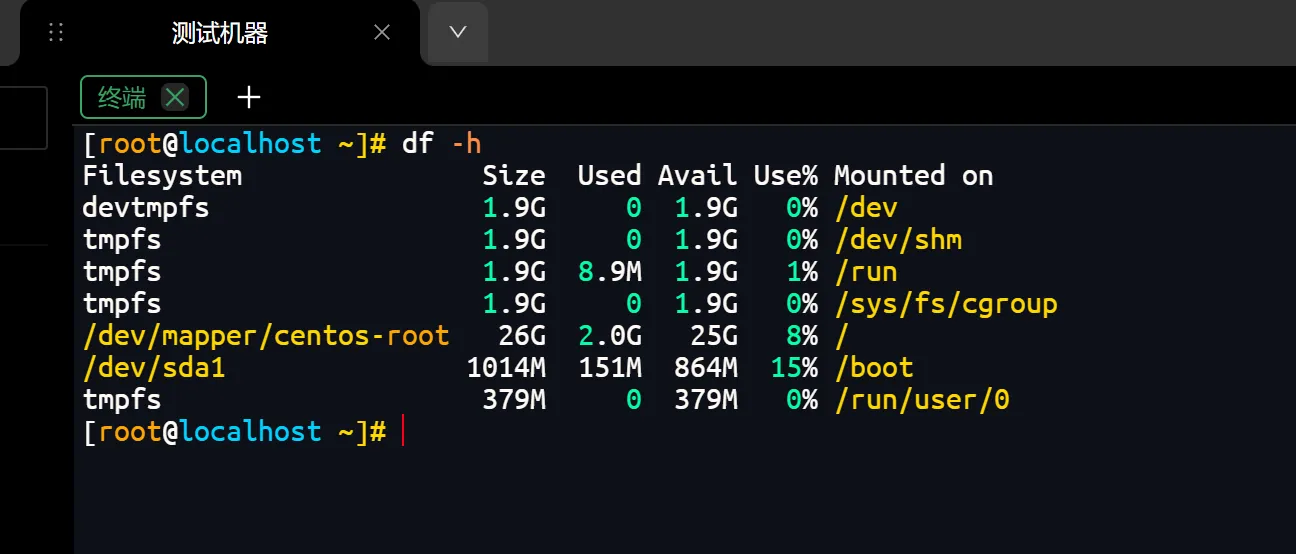Add a new terminal with plus icon
Image resolution: width=1296 pixels, height=554 pixels.
(249, 97)
